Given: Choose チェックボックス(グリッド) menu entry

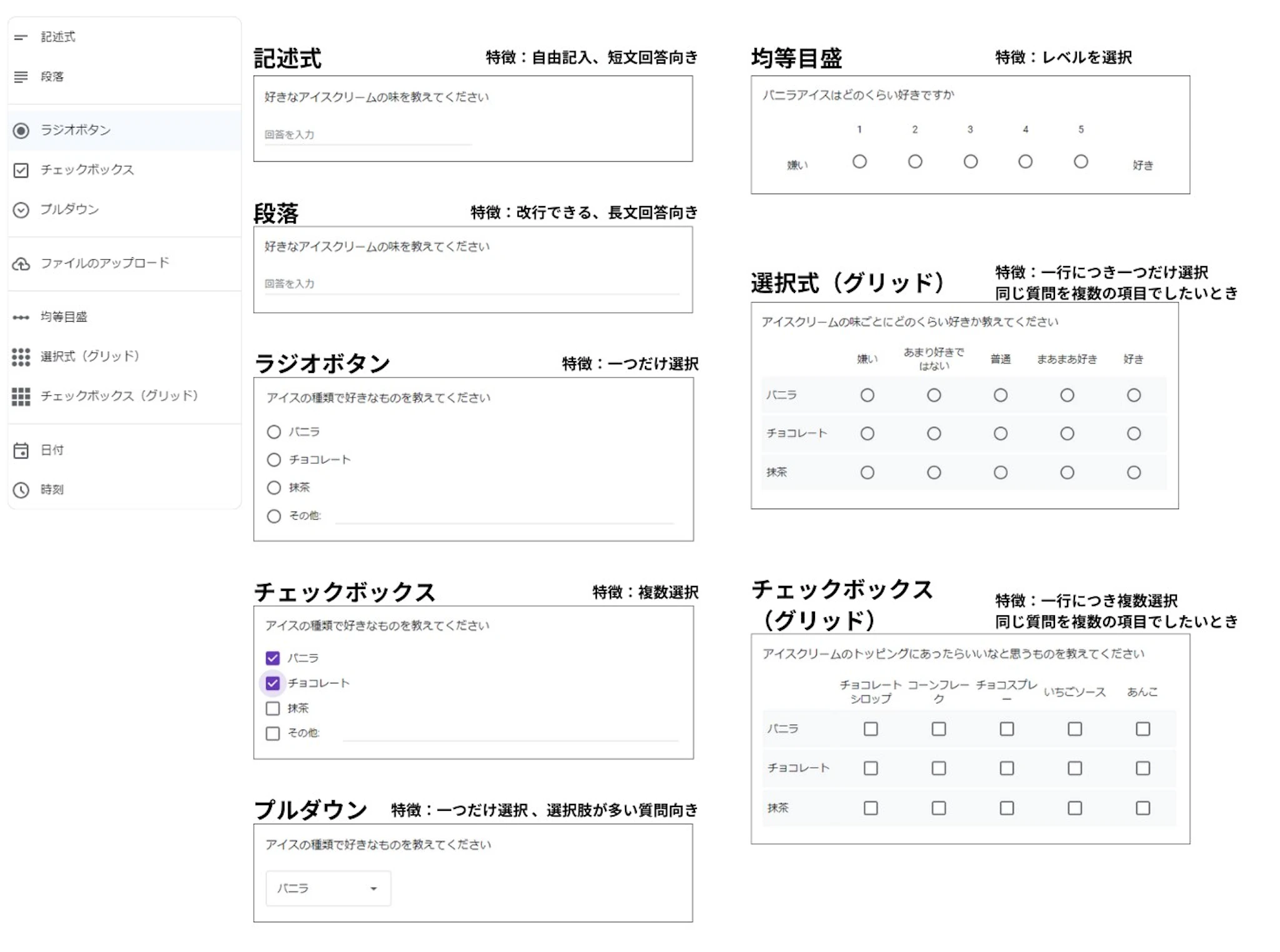Looking at the screenshot, I should (x=119, y=396).
